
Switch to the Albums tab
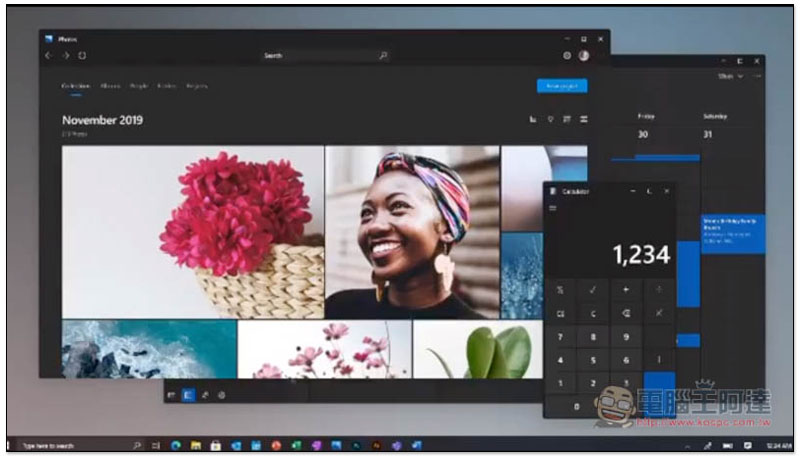pyautogui.click(x=112, y=86)
